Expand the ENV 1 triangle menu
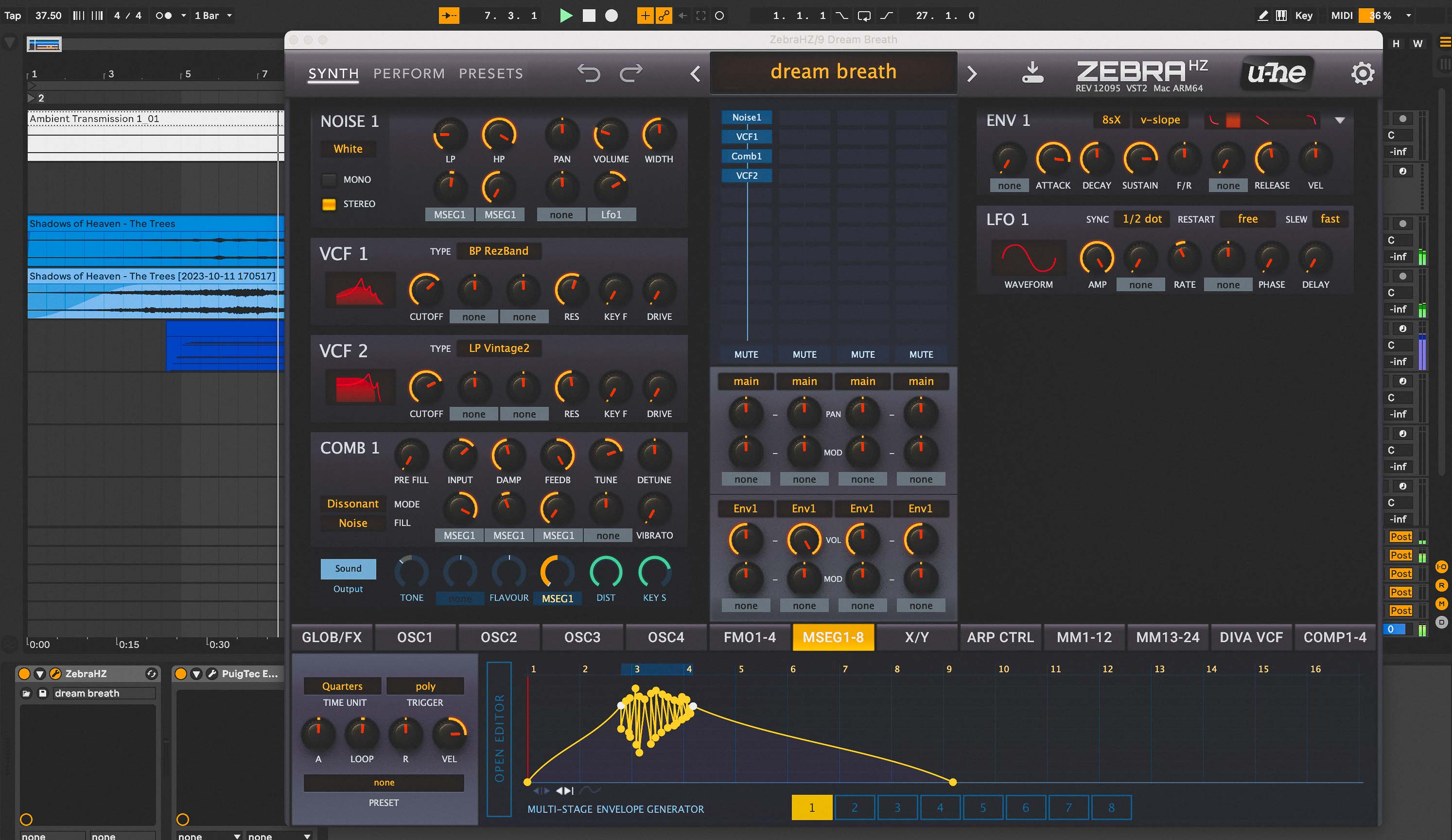The height and width of the screenshot is (840, 1452). click(1340, 121)
